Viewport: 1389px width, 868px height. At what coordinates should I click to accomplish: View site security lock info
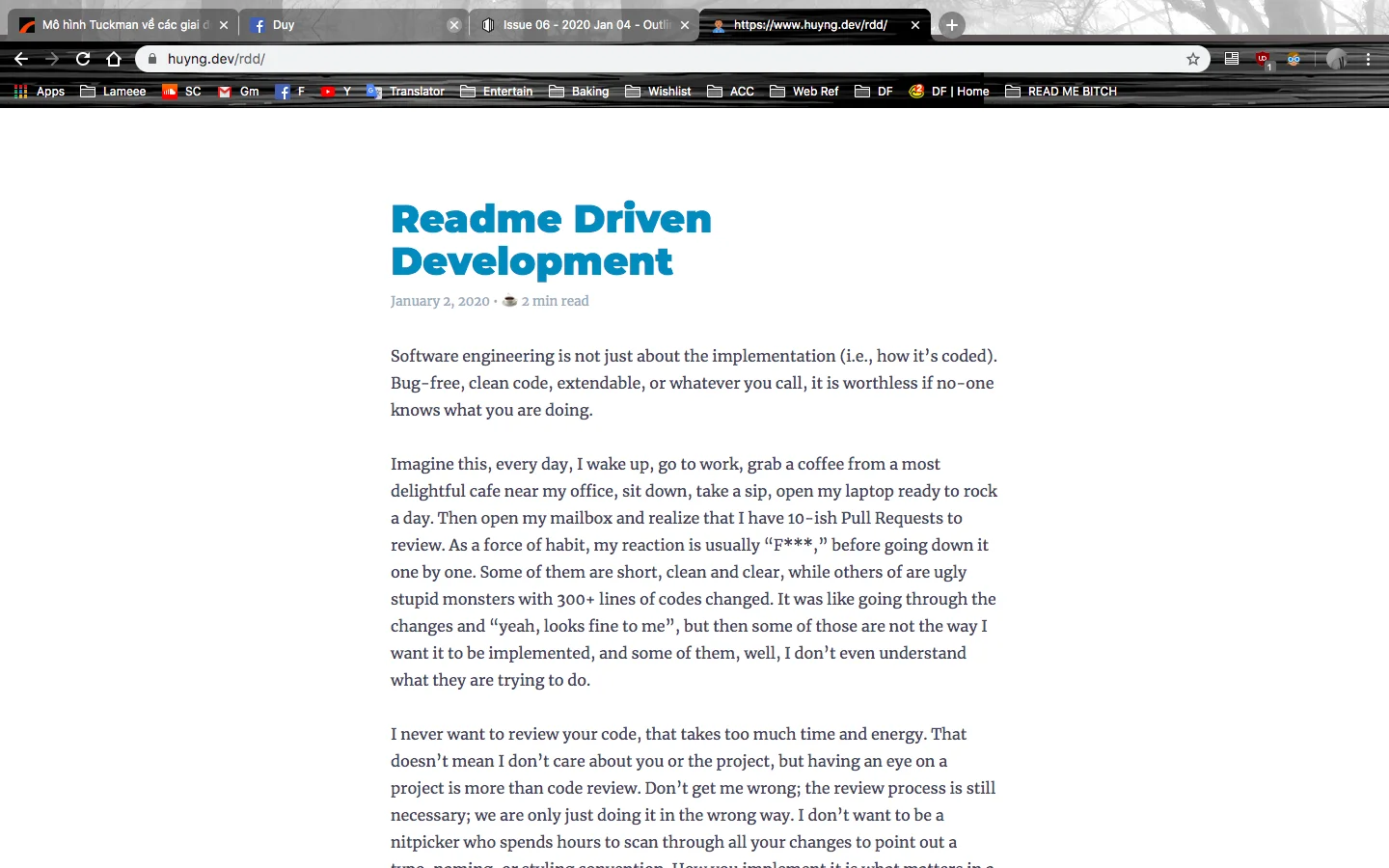[152, 59]
